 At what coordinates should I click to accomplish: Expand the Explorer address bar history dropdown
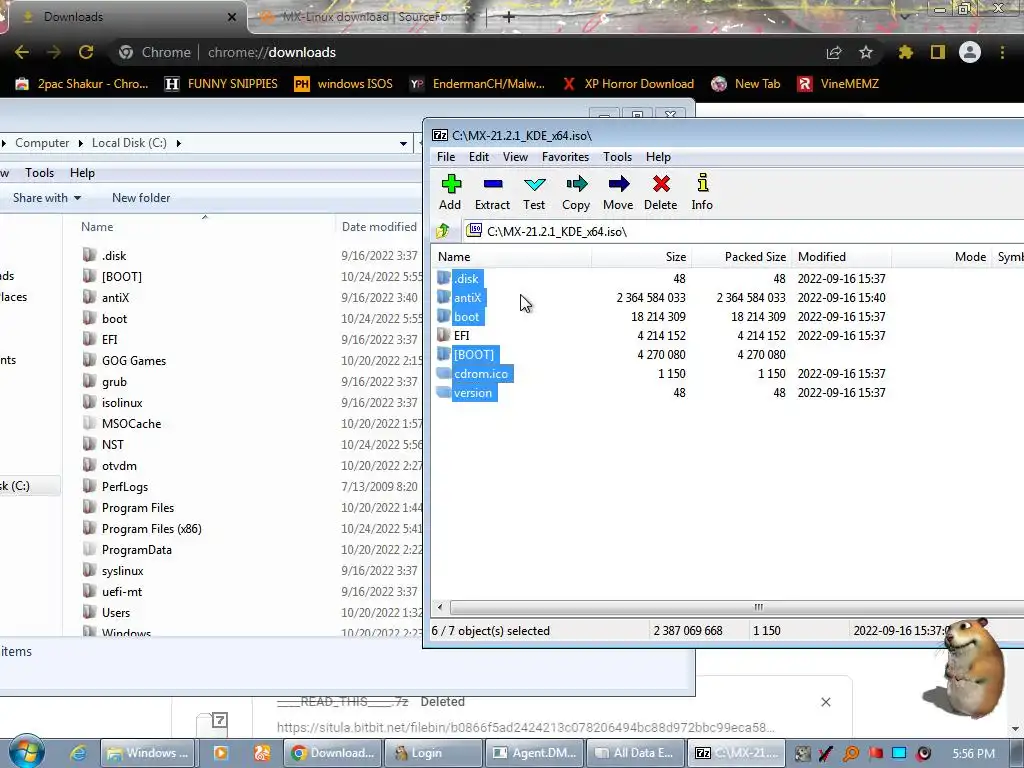click(404, 143)
